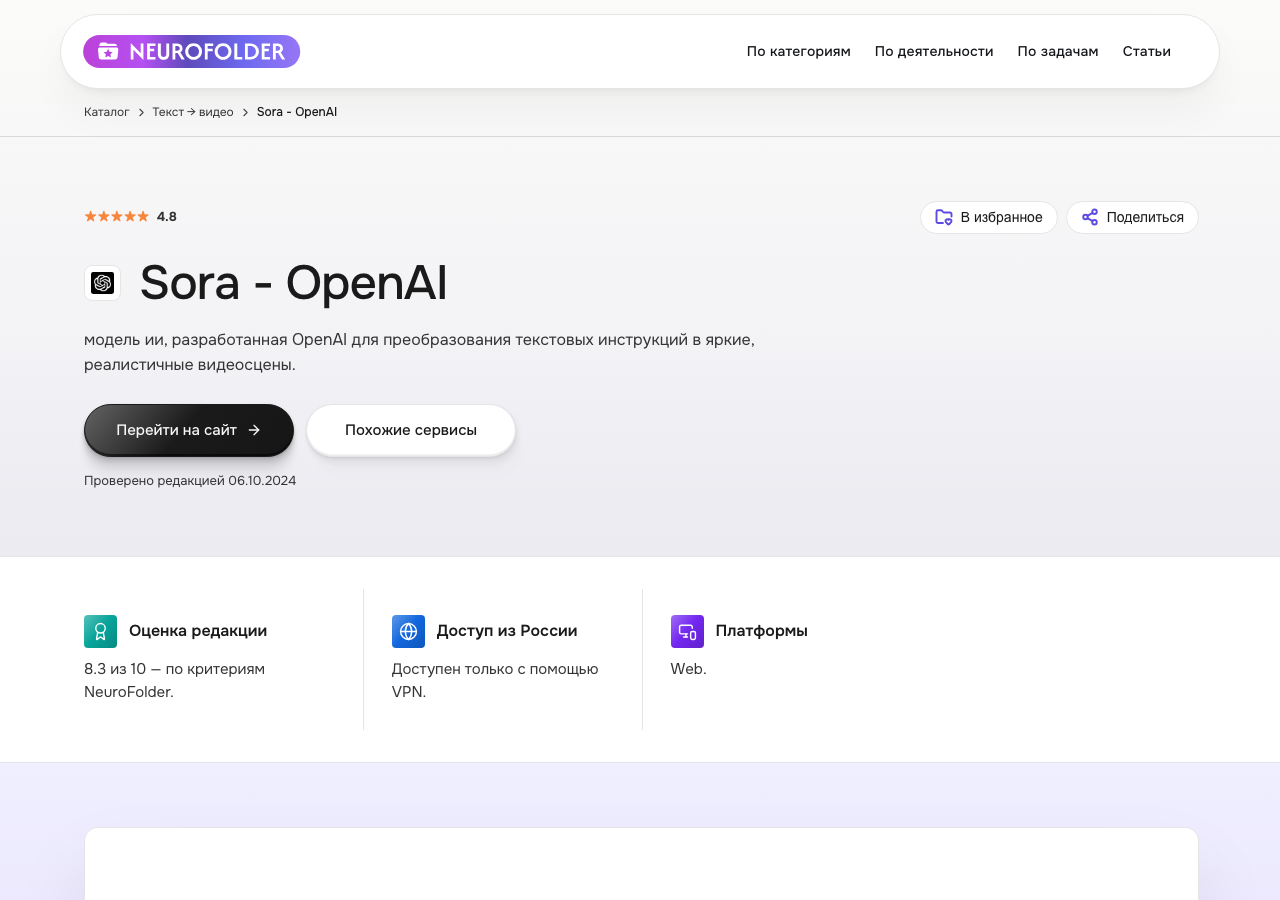1280x900 pixels.
Task: Click the Sora - OpenAI heading
Action: tap(293, 283)
